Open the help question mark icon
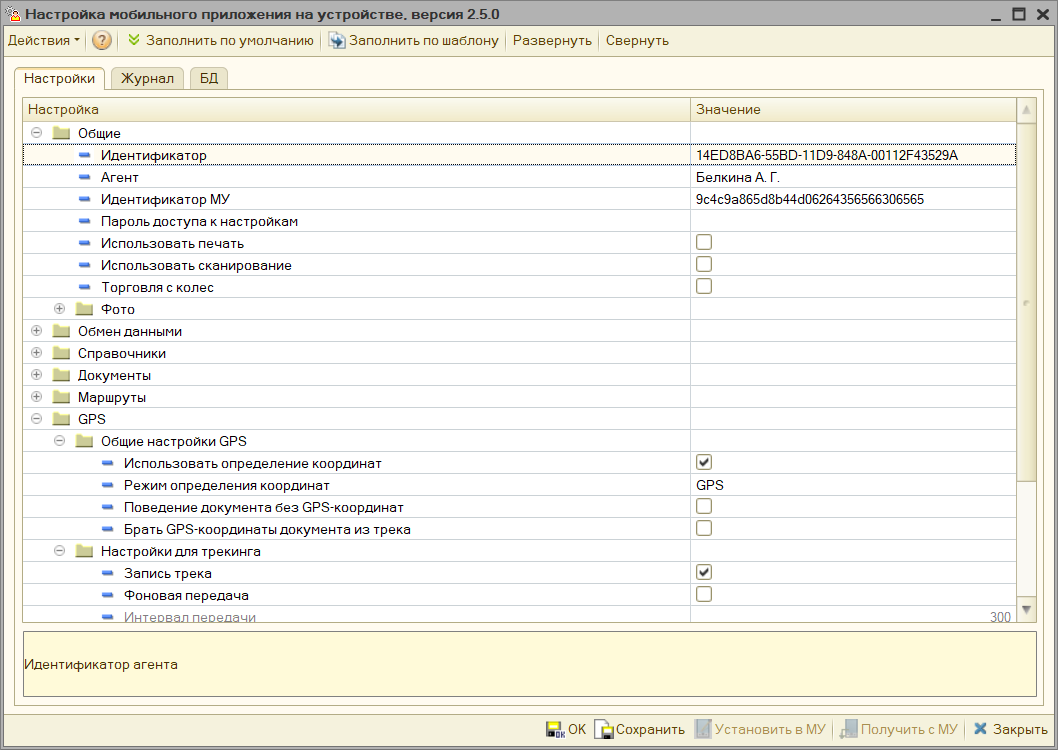This screenshot has width=1058, height=750. [101, 40]
